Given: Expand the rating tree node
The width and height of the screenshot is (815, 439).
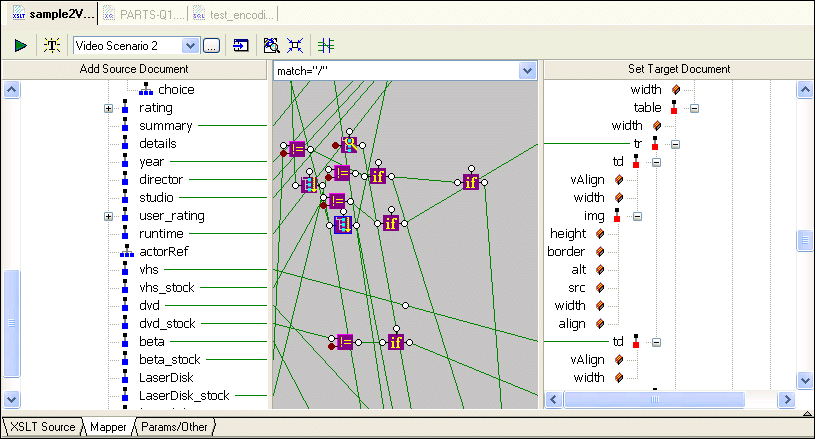Looking at the screenshot, I should [x=109, y=108].
